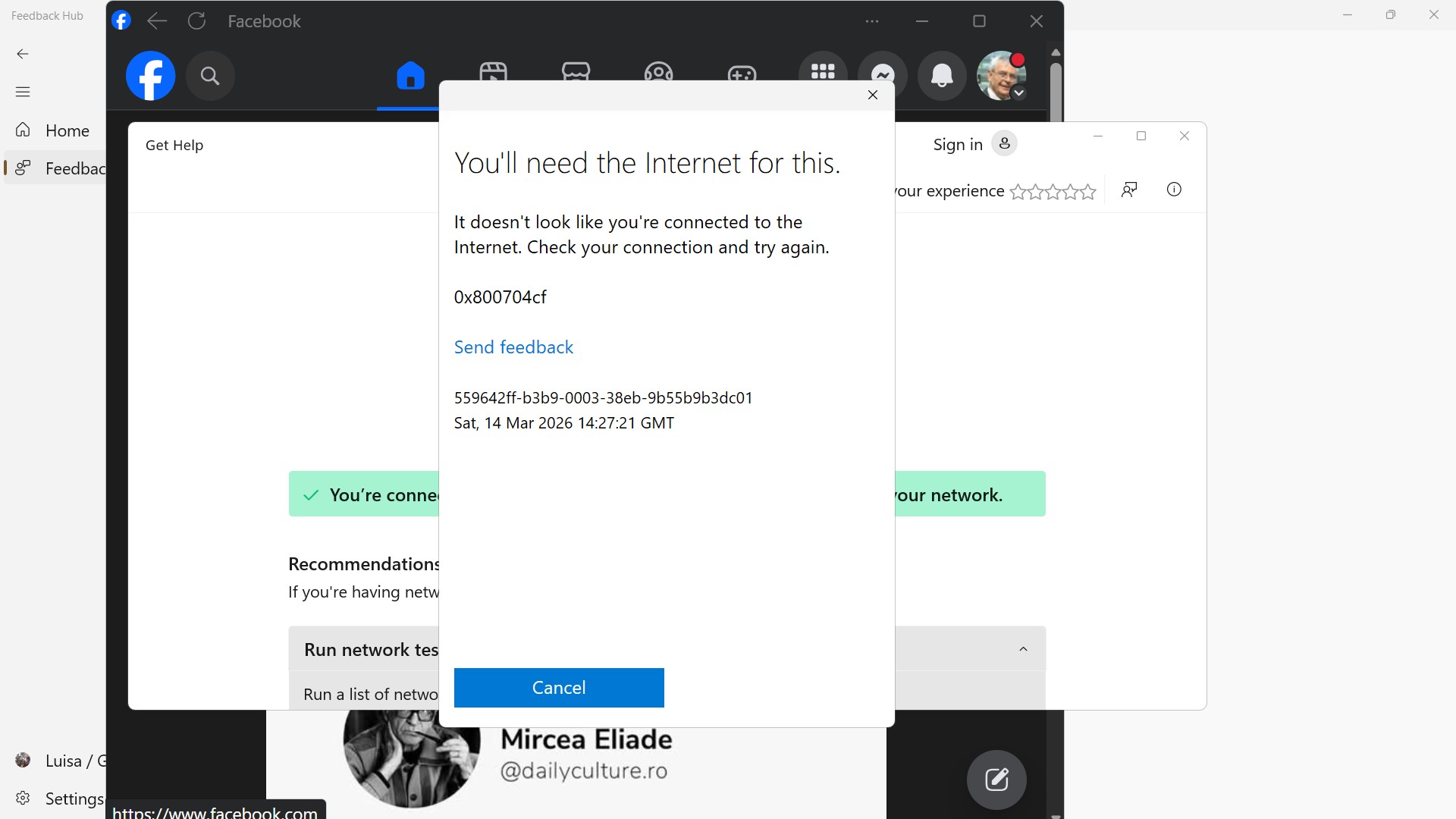Viewport: 1456px width, 819px height.
Task: Open the Facebook account menu chevron
Action: point(1019,93)
